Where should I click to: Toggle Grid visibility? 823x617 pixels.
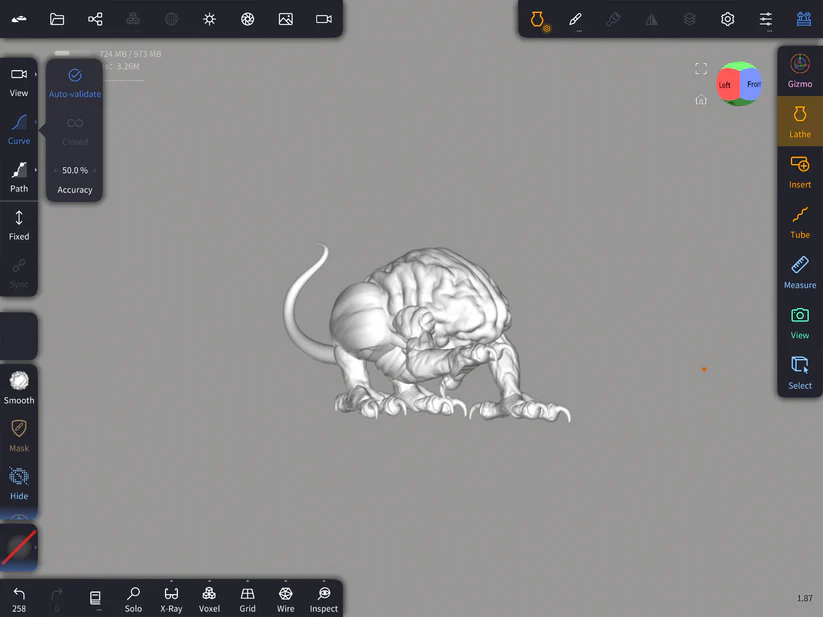pyautogui.click(x=247, y=599)
